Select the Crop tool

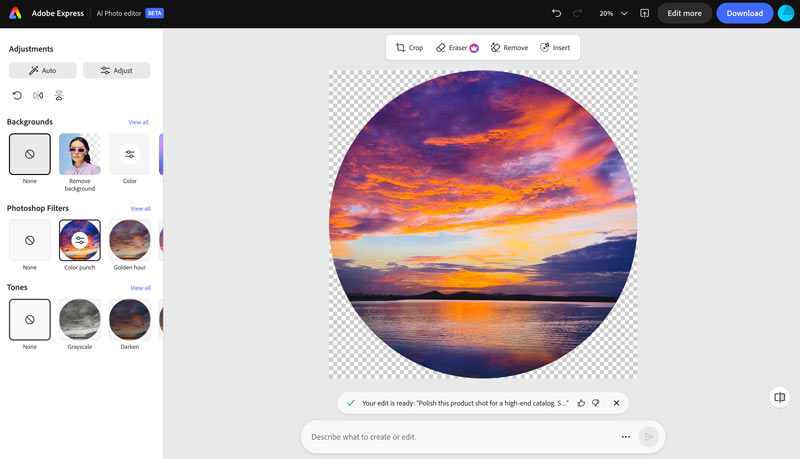point(409,47)
